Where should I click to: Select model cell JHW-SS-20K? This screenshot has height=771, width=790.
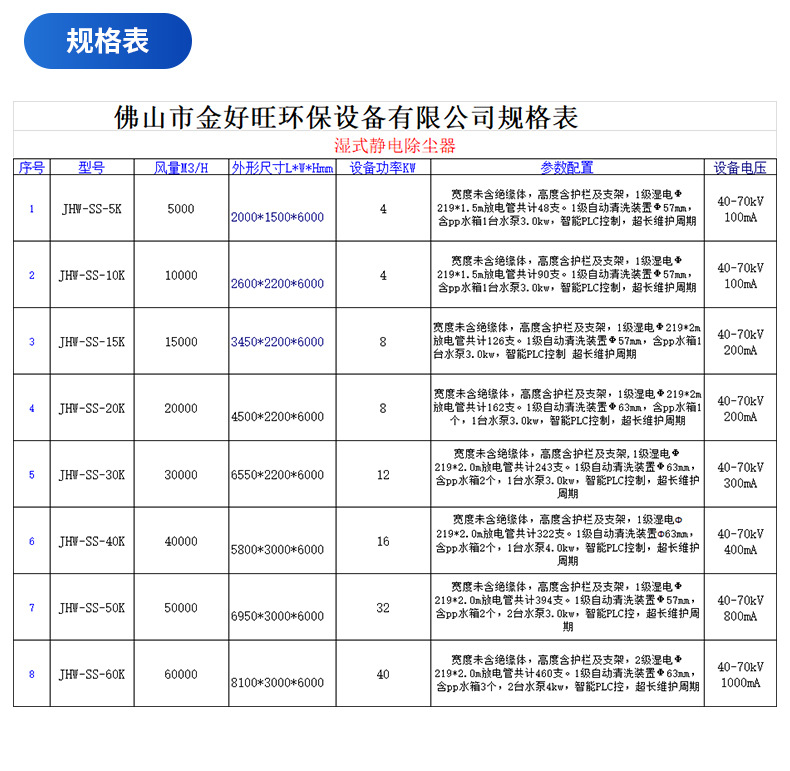92,408
